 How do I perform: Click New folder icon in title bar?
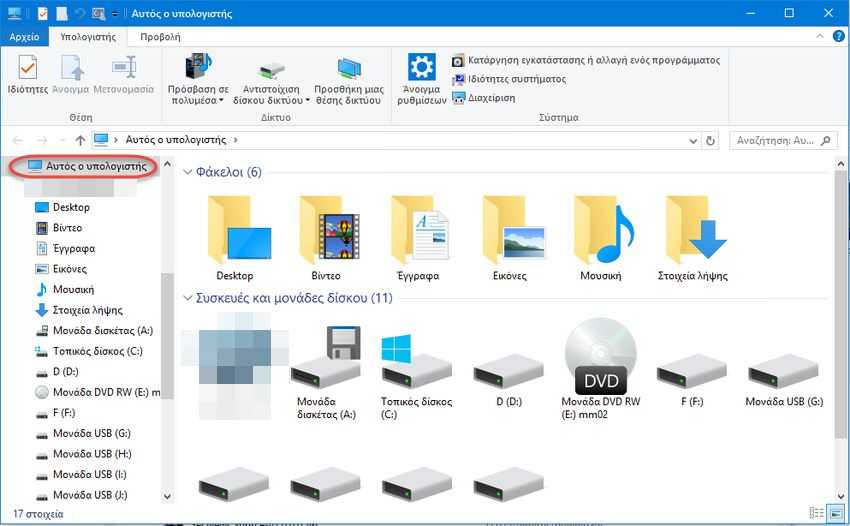(x=62, y=14)
